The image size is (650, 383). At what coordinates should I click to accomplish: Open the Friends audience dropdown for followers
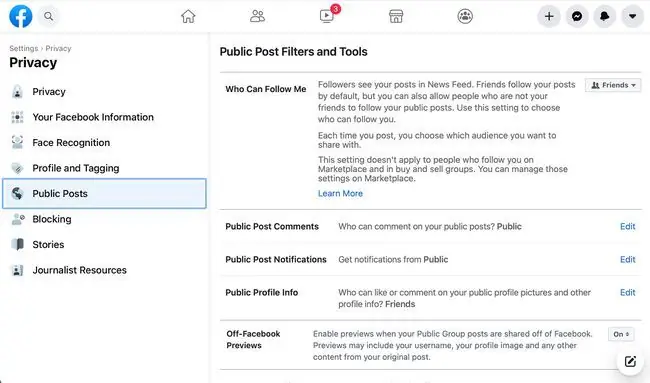[613, 85]
